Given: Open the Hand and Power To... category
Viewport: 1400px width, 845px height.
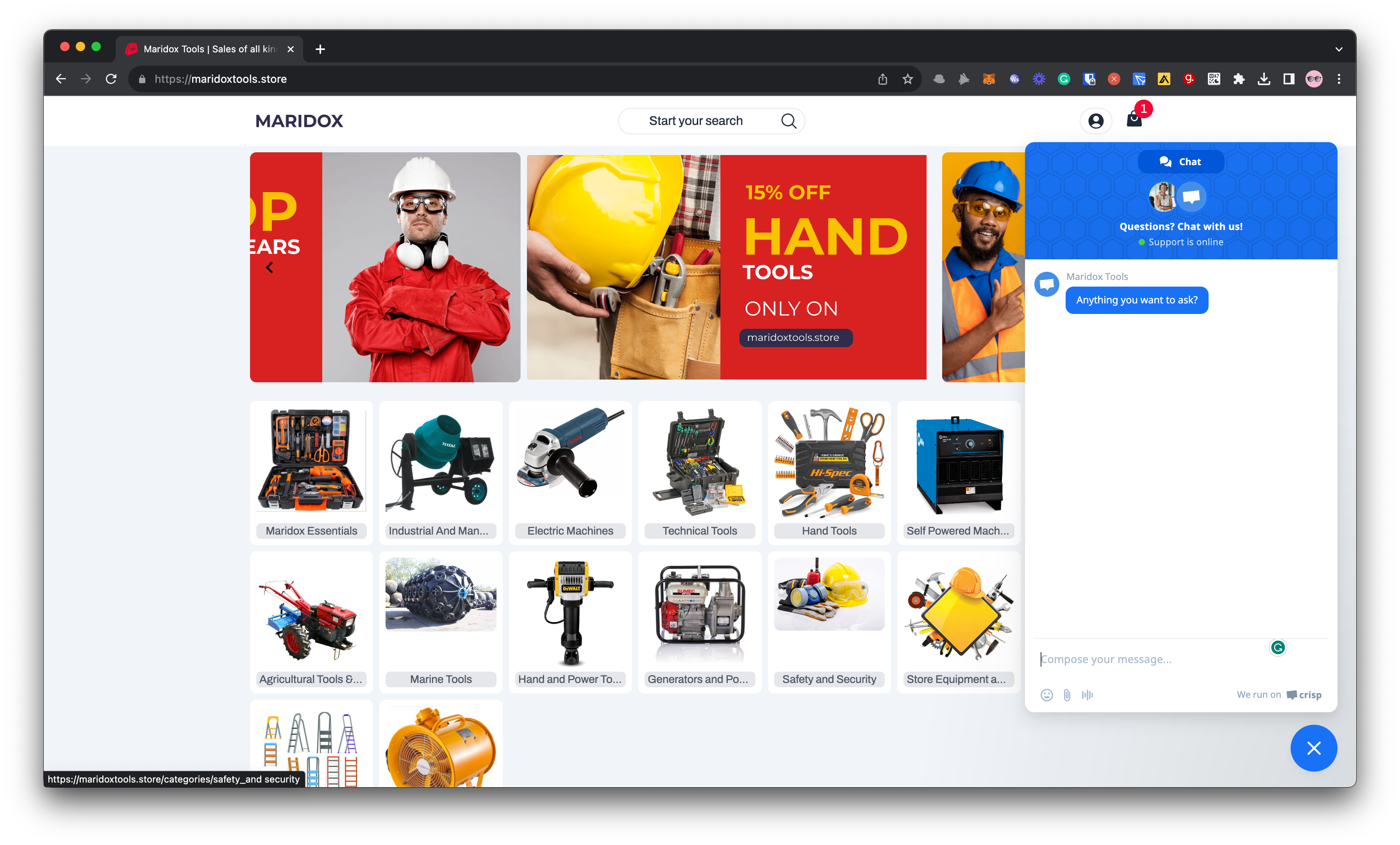Looking at the screenshot, I should (x=570, y=622).
